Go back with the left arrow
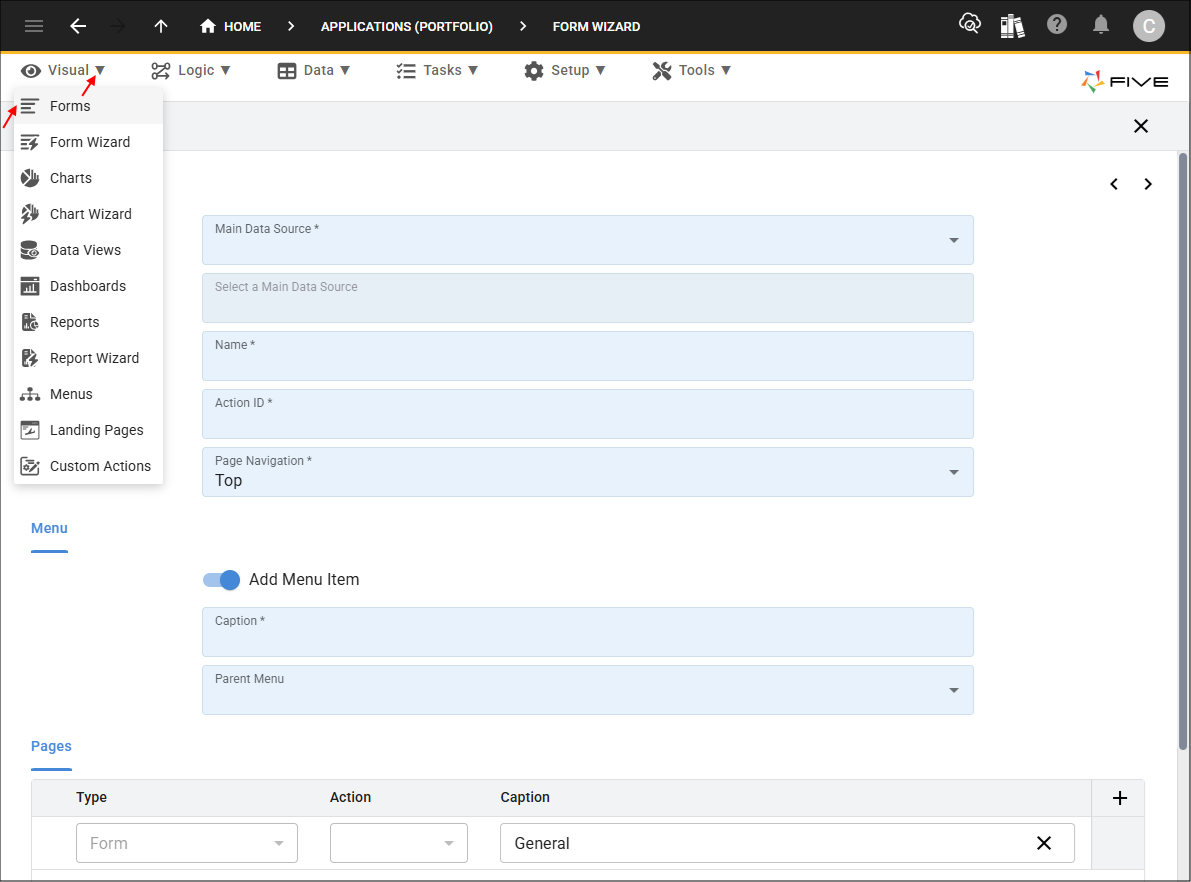This screenshot has height=882, width=1191. pyautogui.click(x=77, y=27)
